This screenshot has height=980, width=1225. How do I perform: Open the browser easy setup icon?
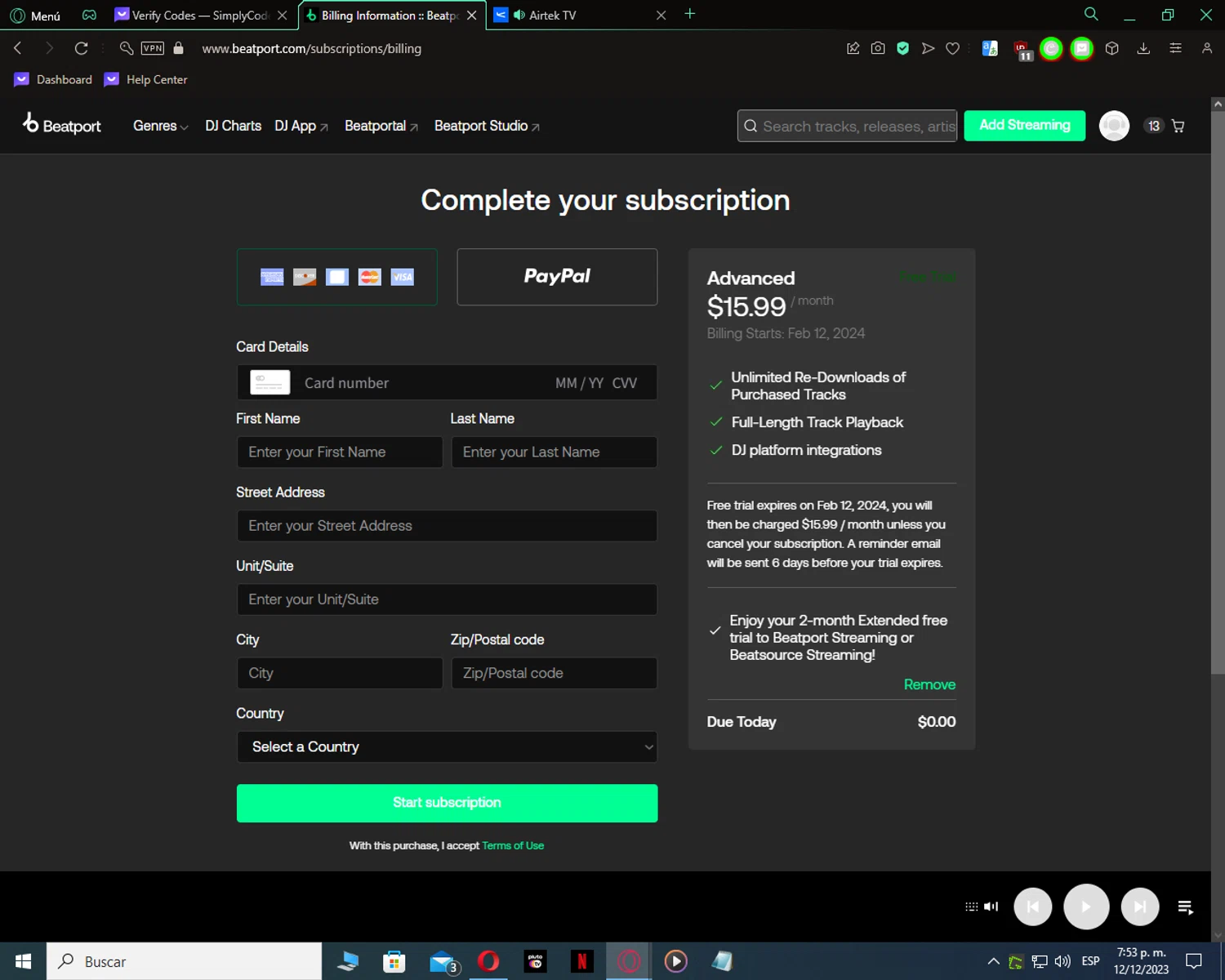click(x=1175, y=48)
